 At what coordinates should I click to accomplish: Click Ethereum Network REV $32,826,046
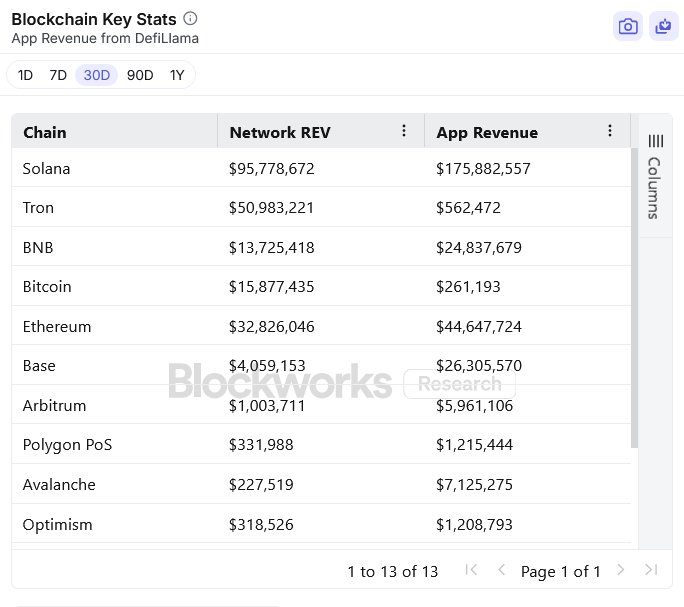271,326
